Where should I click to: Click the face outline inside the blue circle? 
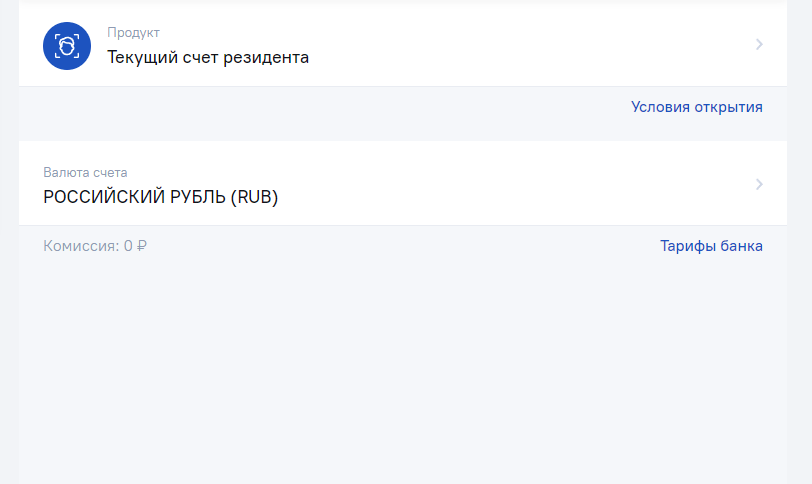point(67,47)
